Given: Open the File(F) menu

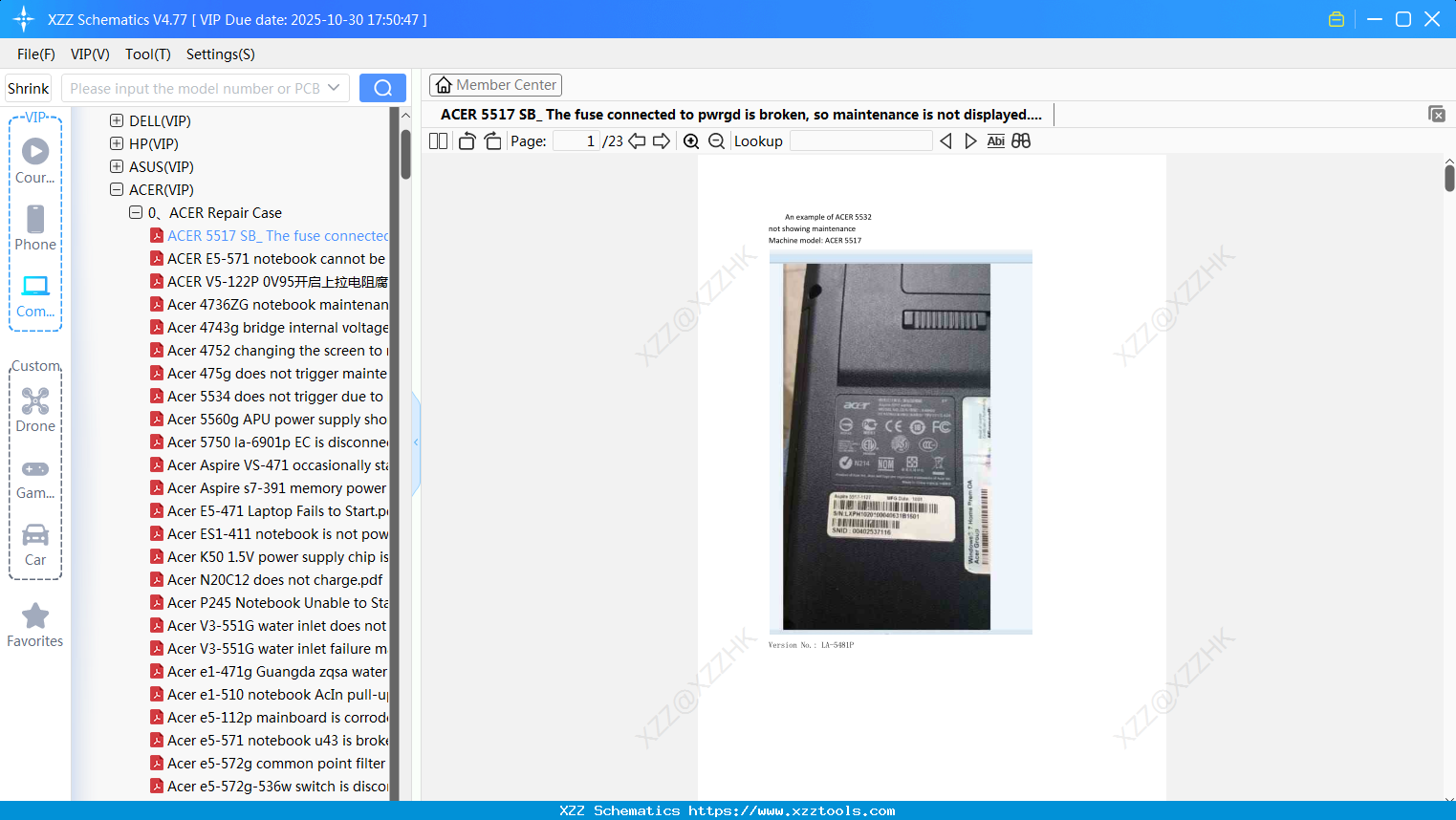Looking at the screenshot, I should pyautogui.click(x=36, y=54).
